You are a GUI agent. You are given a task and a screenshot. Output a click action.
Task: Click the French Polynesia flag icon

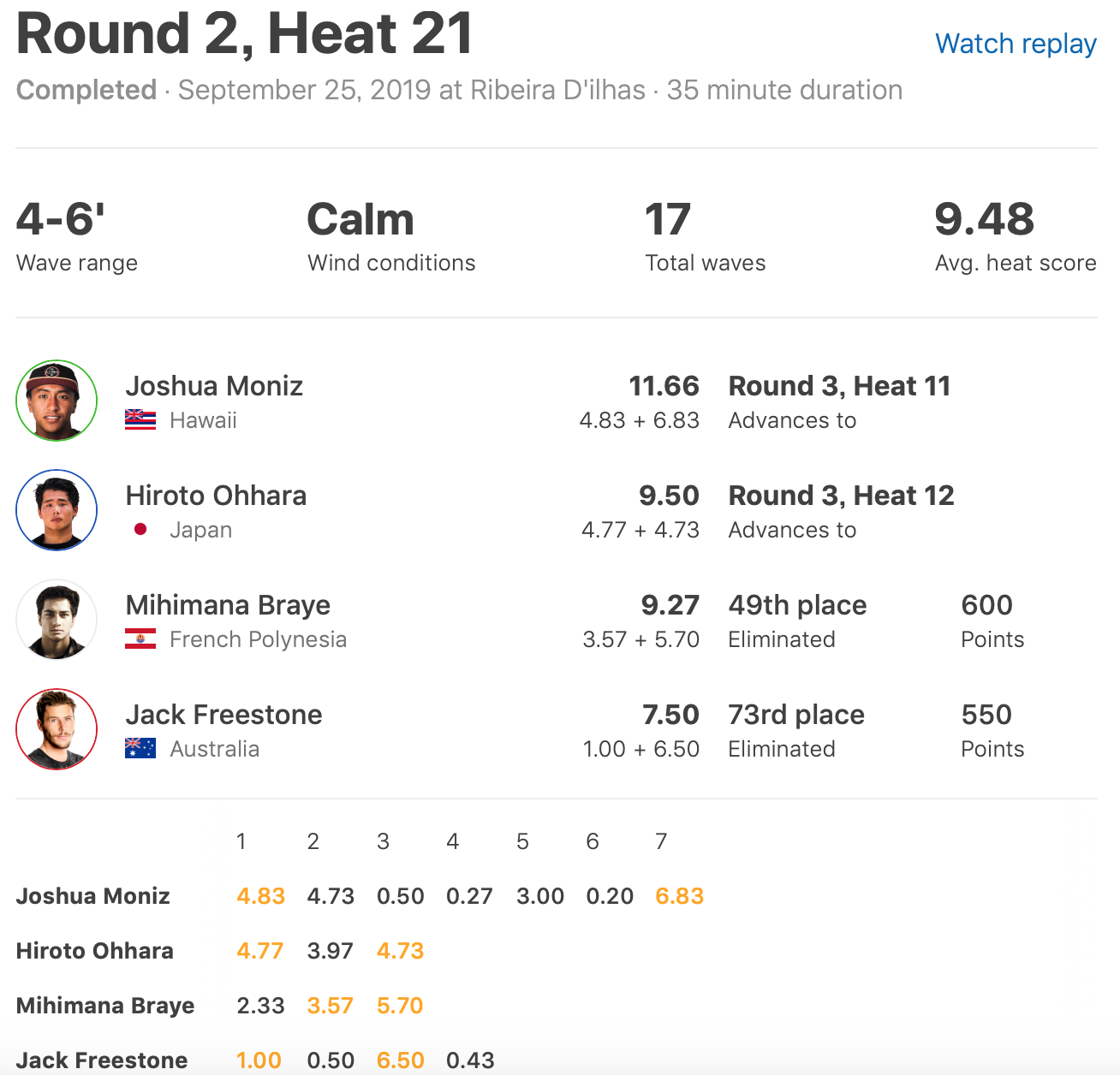point(140,639)
